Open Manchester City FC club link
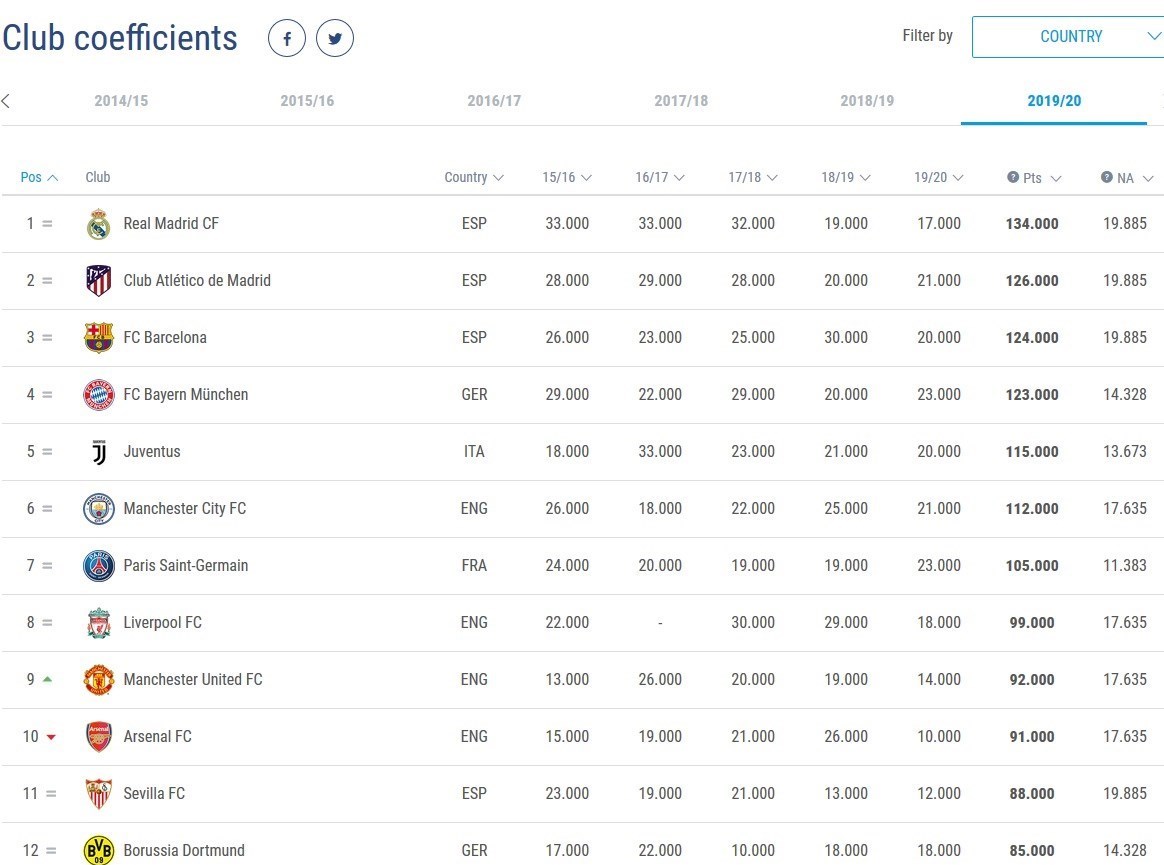This screenshot has height=865, width=1164. click(x=184, y=509)
